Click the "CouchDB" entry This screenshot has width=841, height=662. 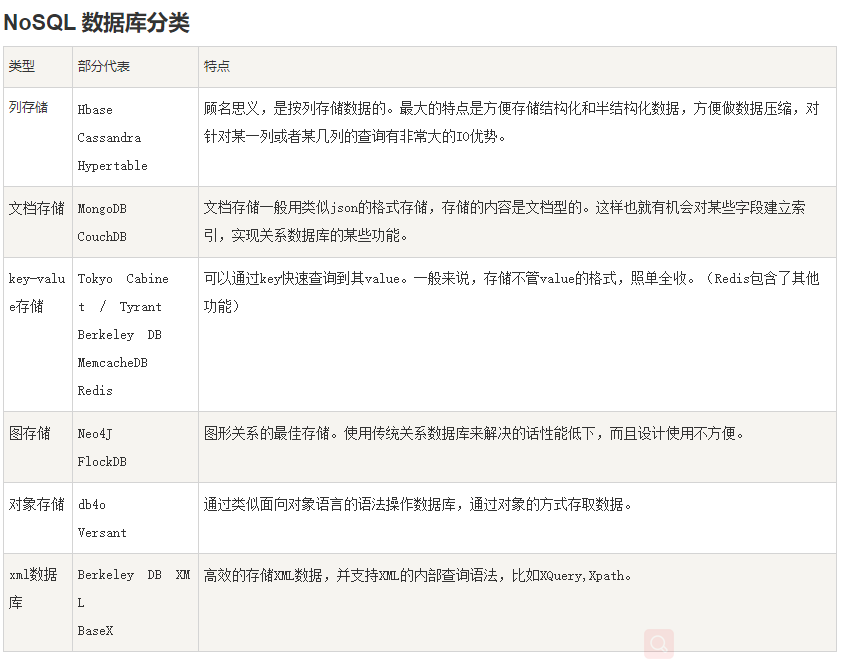click(x=102, y=237)
